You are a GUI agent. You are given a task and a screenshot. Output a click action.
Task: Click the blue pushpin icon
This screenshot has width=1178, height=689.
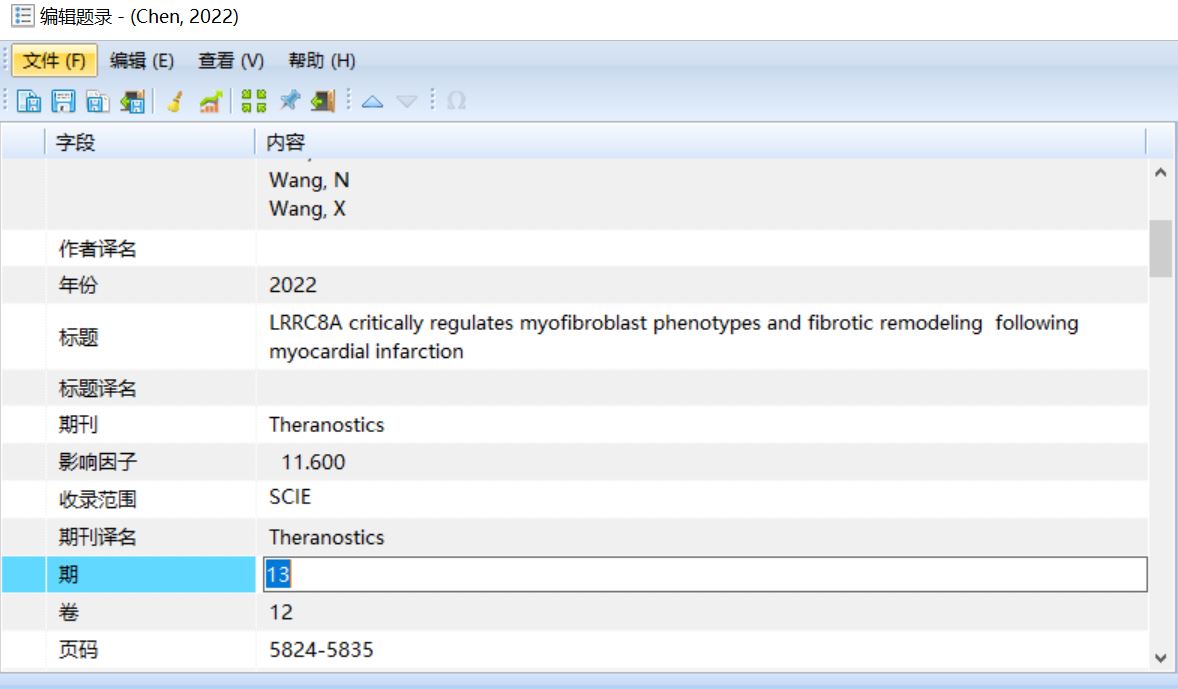[289, 101]
